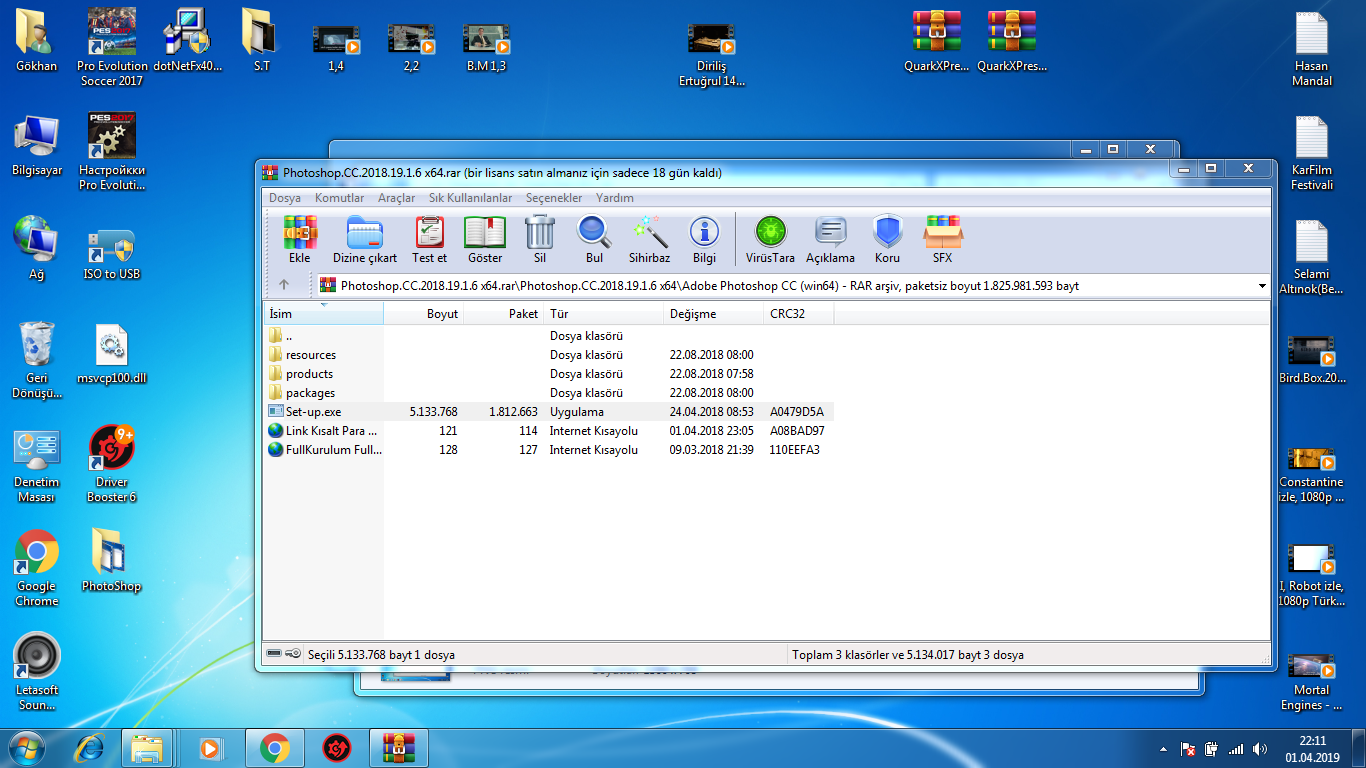Create SFX archive with SFX icon

tap(943, 240)
